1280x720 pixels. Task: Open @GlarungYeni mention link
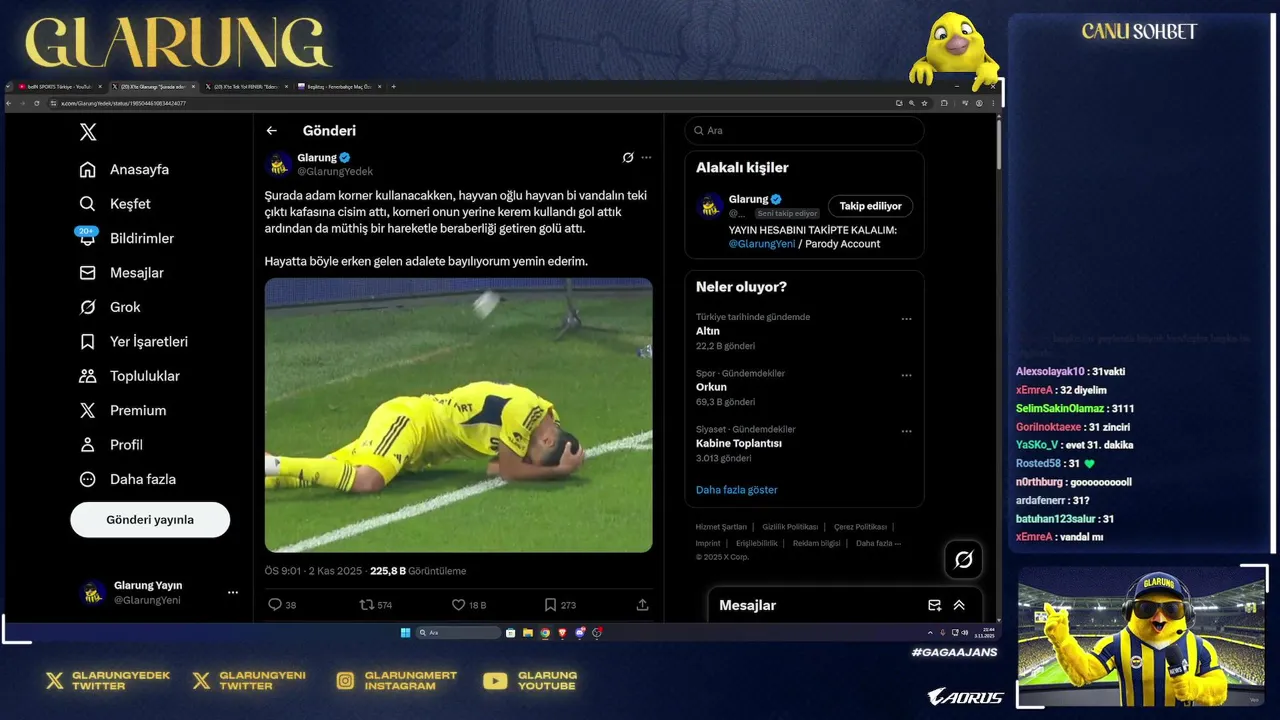[762, 244]
